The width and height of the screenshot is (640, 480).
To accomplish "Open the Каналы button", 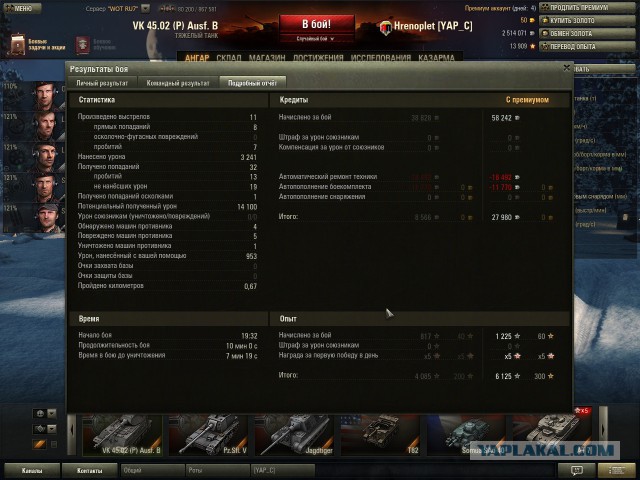I will coord(32,471).
